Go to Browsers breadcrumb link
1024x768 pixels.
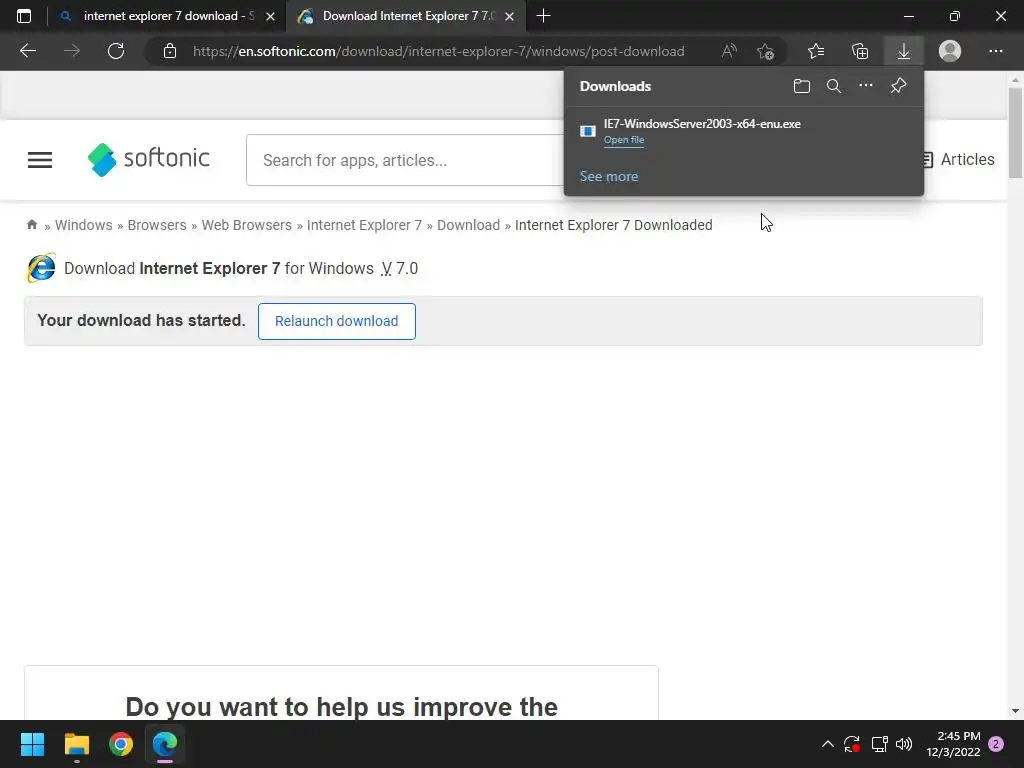pyautogui.click(x=157, y=225)
